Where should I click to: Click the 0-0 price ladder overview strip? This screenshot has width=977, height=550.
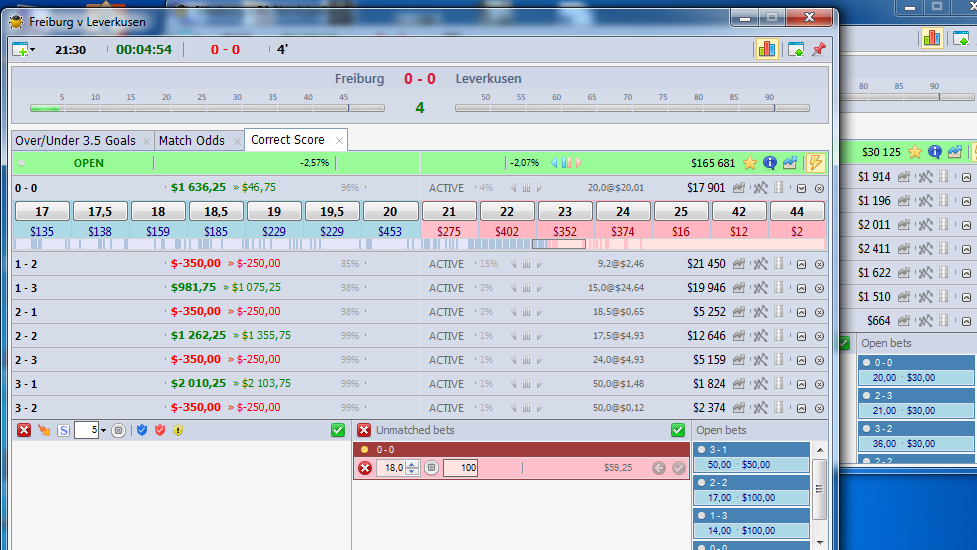[x=419, y=244]
